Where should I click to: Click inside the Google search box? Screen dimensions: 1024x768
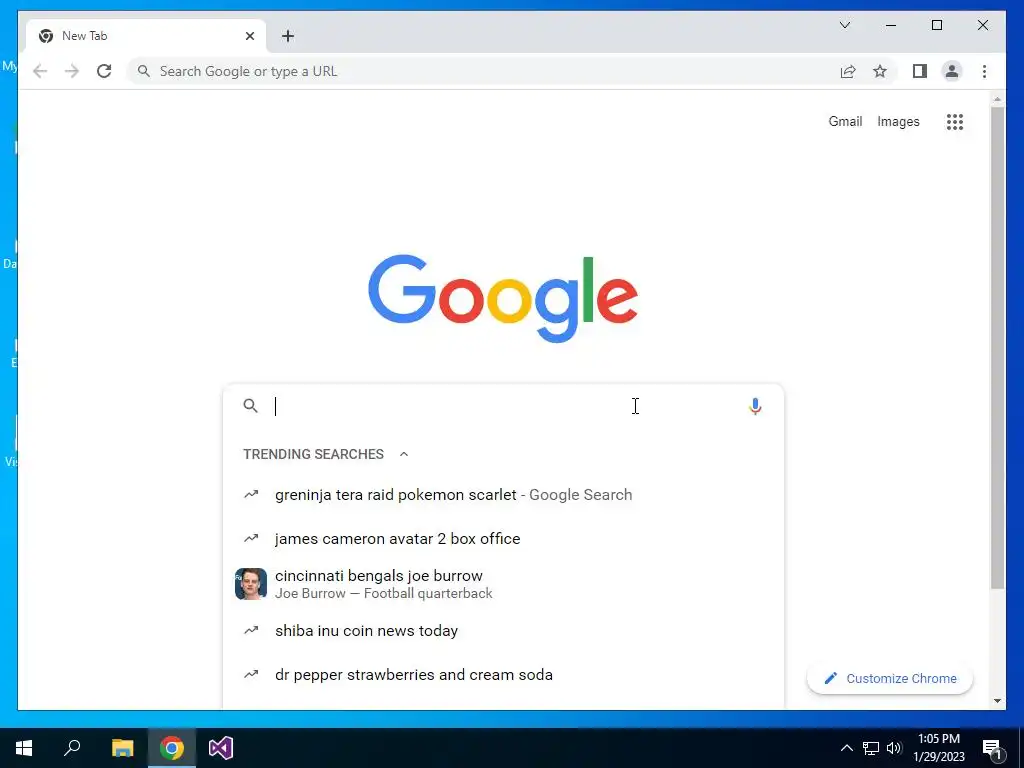coord(503,406)
